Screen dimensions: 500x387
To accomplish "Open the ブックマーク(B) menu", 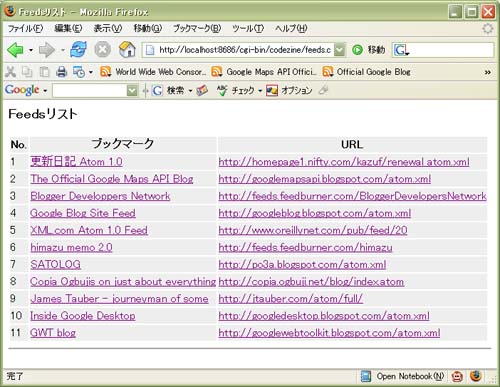I will point(197,29).
